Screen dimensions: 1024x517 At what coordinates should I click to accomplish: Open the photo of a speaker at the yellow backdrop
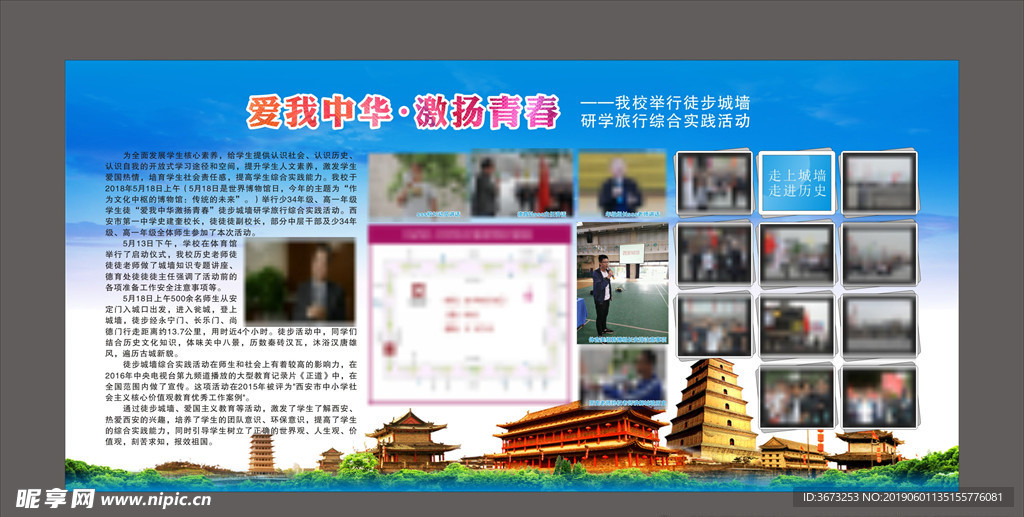(622, 184)
